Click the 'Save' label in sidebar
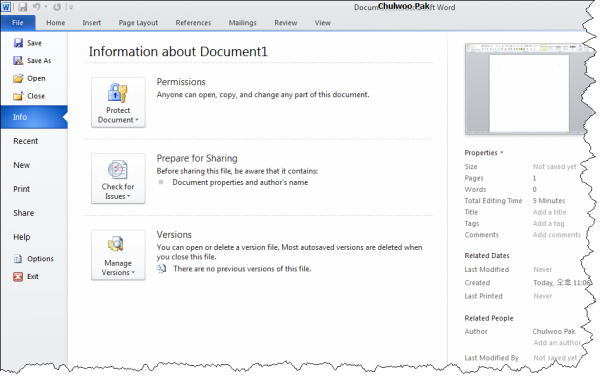Image resolution: width=600 pixels, height=378 pixels. click(x=34, y=43)
